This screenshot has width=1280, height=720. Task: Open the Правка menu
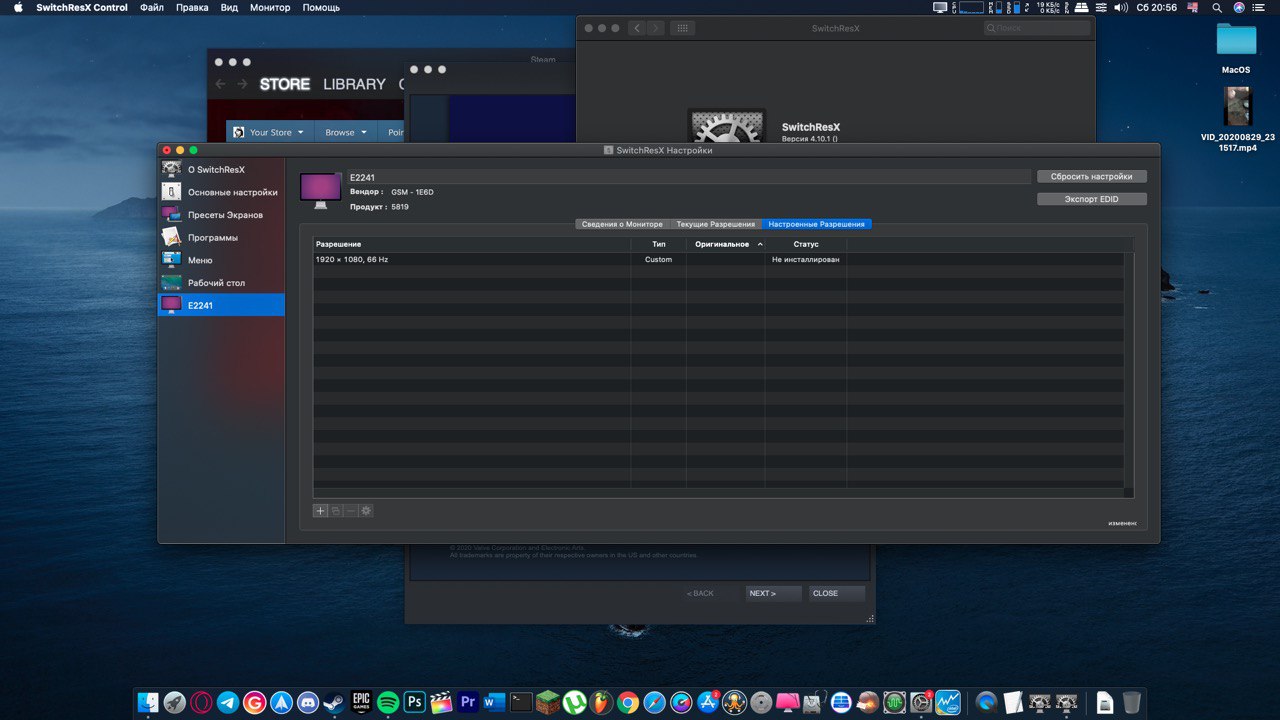[x=192, y=7]
